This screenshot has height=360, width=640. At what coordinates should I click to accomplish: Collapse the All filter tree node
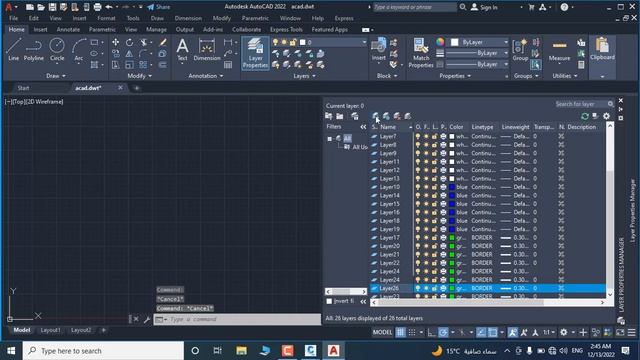click(x=329, y=139)
